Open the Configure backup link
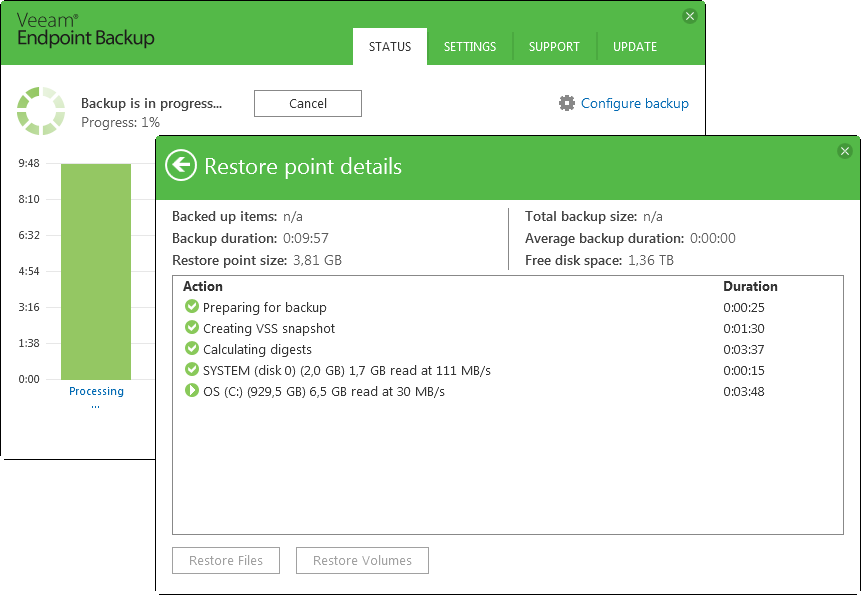Image resolution: width=863 pixels, height=600 pixels. (635, 103)
